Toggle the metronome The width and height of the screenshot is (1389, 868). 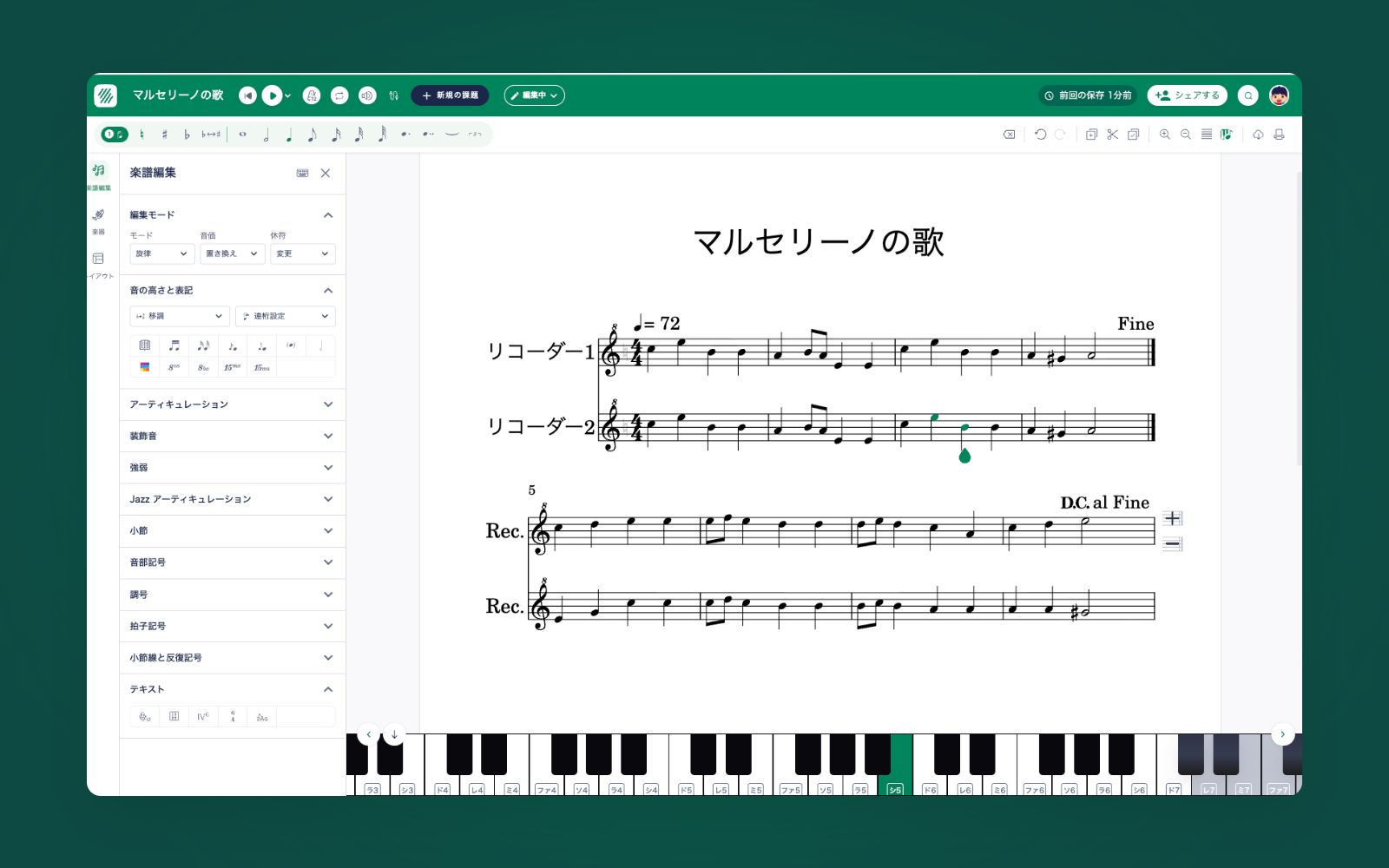(312, 95)
